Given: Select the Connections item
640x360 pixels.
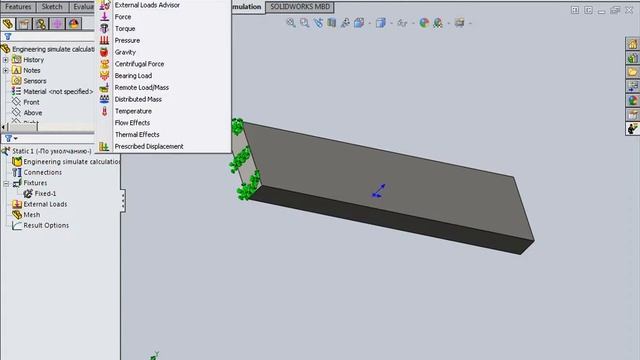Looking at the screenshot, I should (42, 172).
